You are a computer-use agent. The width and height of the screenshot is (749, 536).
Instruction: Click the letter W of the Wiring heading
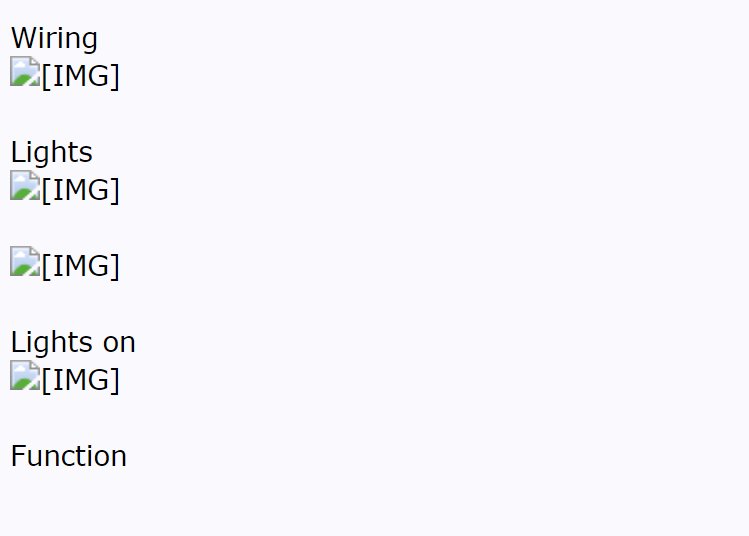(23, 38)
